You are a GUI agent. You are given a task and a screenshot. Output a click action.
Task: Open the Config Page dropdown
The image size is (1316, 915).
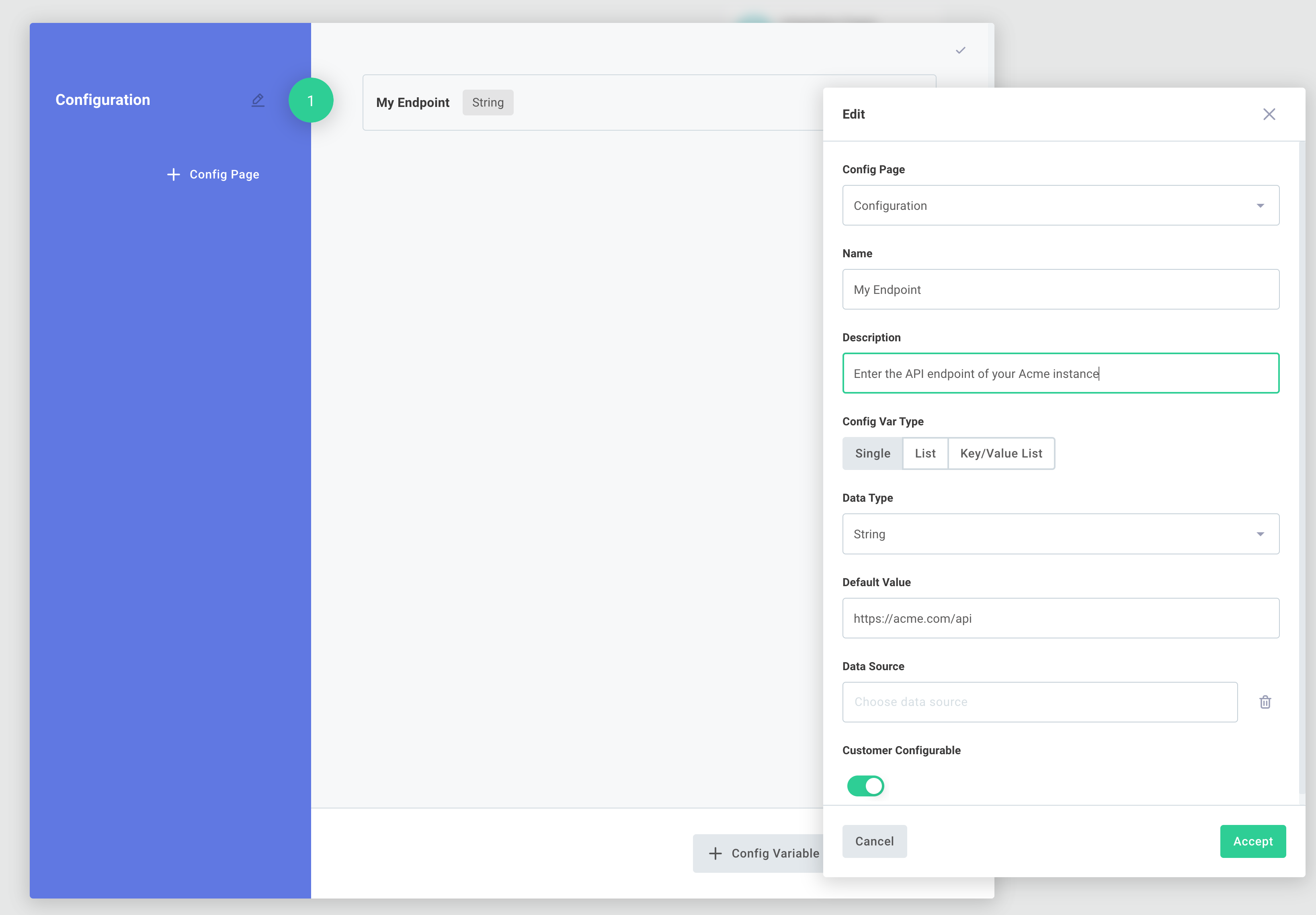tap(1060, 205)
